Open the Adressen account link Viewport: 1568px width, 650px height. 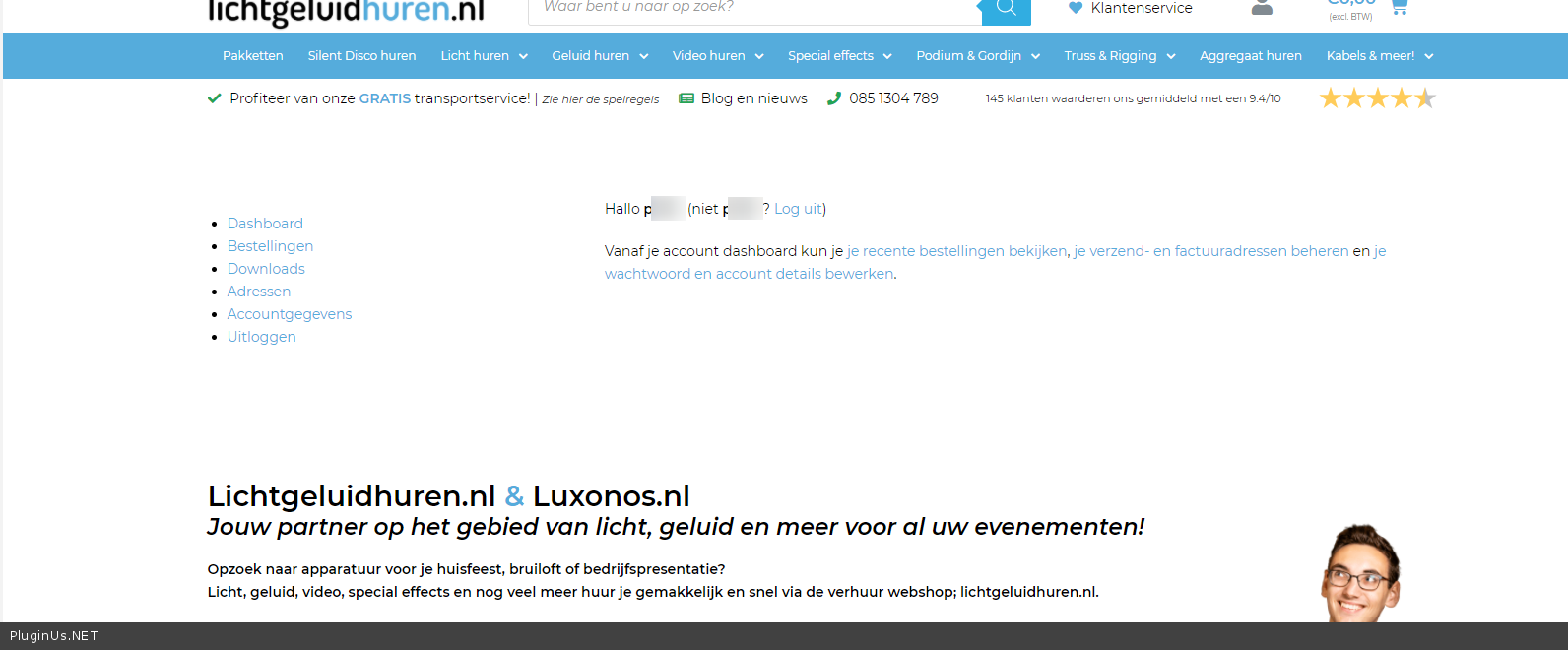tap(259, 292)
